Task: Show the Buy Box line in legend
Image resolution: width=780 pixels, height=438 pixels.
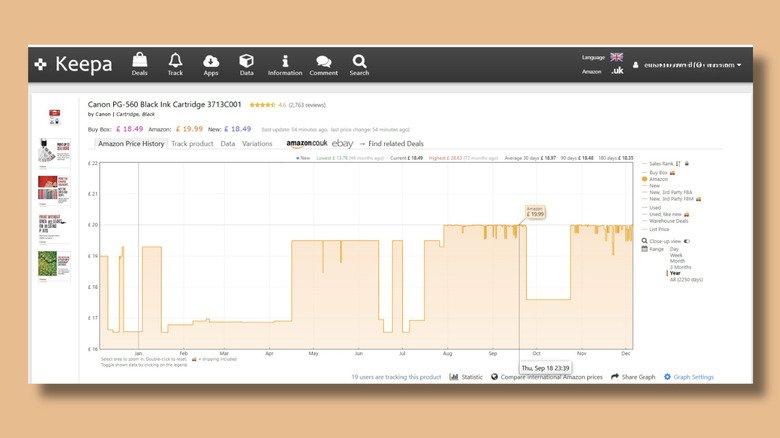Action: (659, 172)
